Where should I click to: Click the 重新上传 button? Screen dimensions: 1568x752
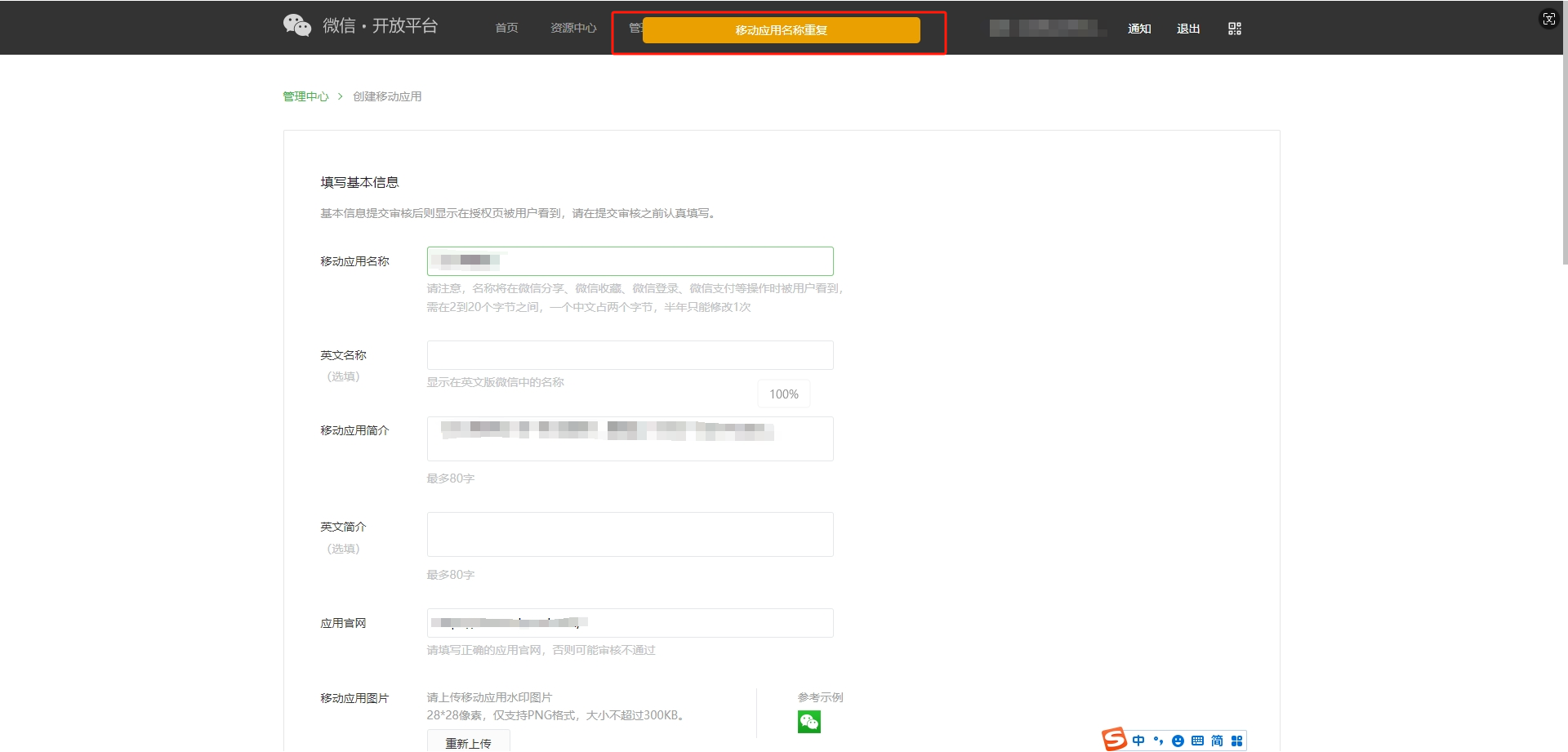[x=469, y=742]
